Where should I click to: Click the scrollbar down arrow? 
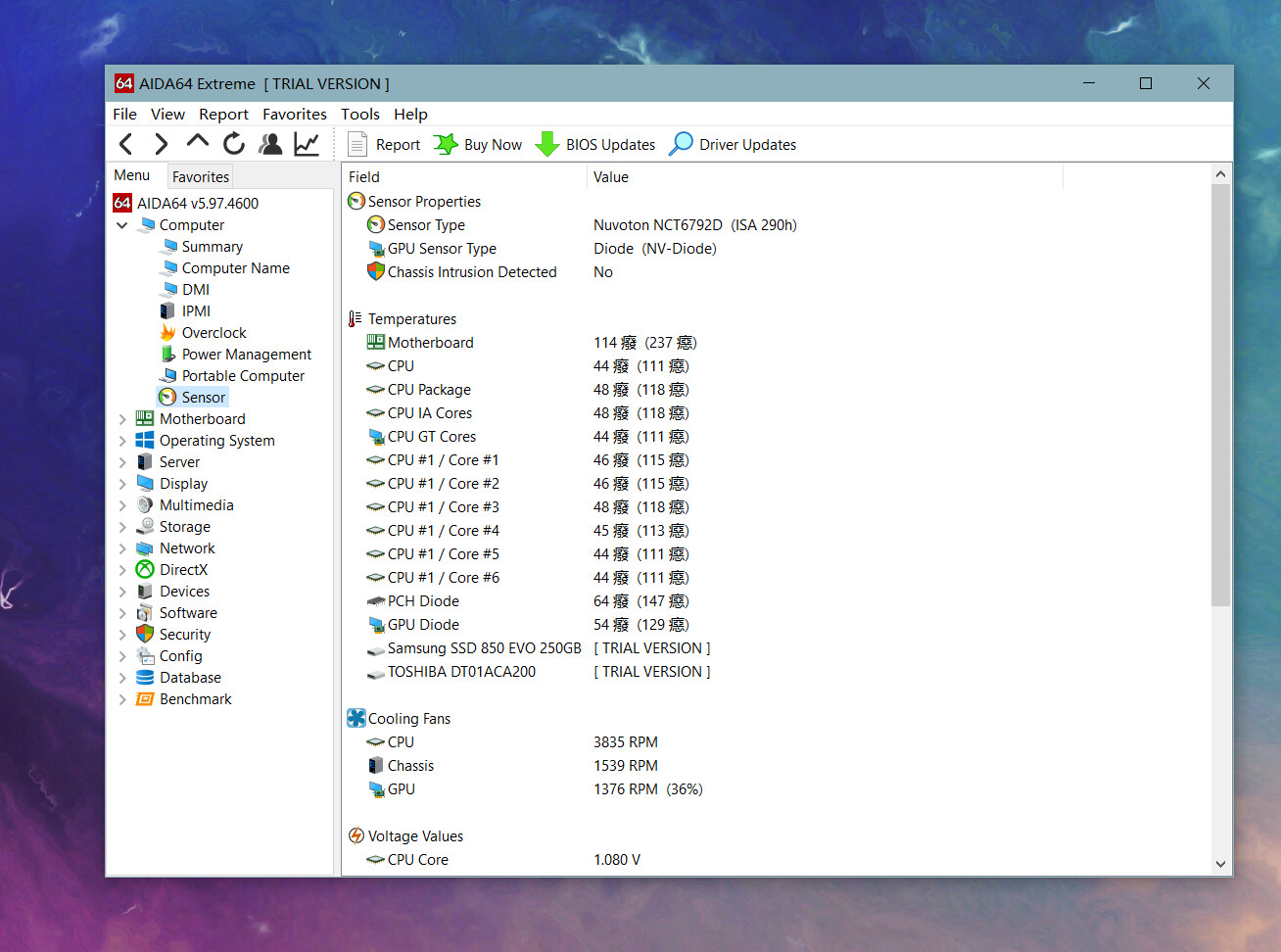pyautogui.click(x=1220, y=864)
